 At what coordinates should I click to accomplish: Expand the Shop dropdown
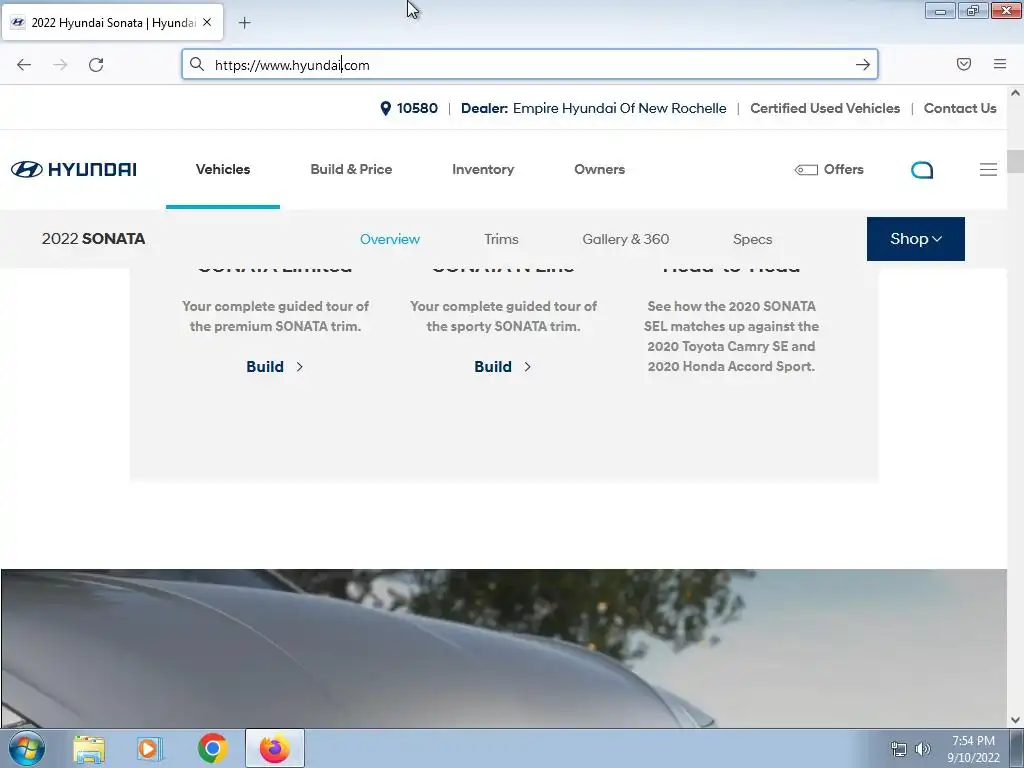(916, 239)
